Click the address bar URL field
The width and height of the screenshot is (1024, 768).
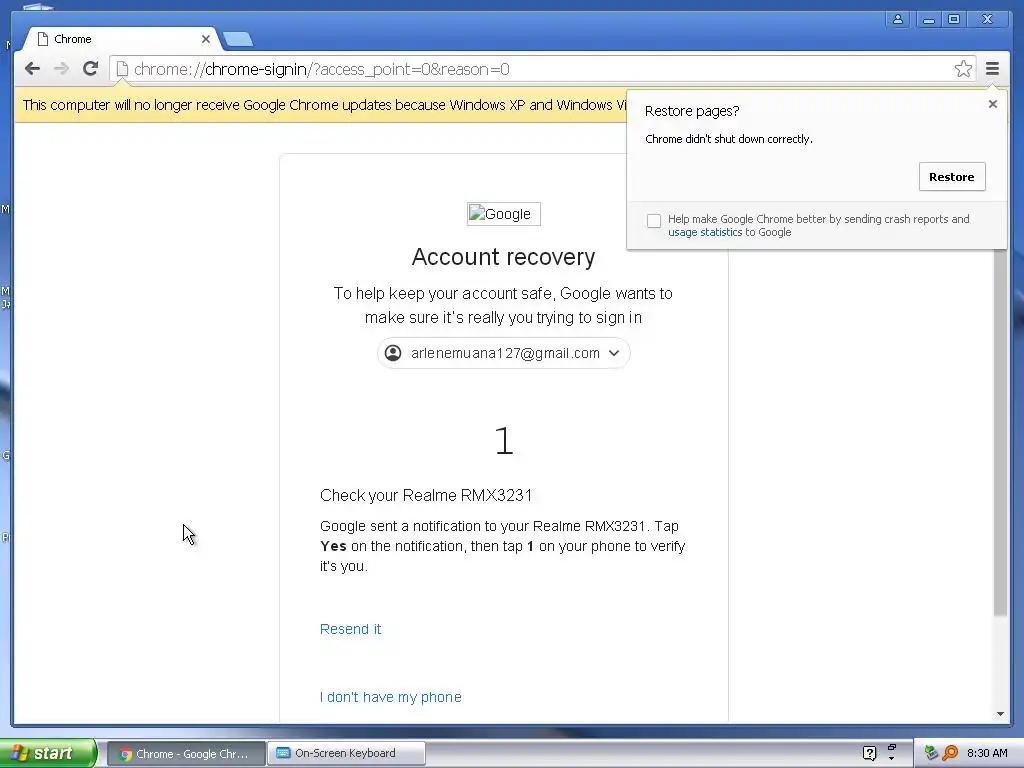click(x=542, y=69)
